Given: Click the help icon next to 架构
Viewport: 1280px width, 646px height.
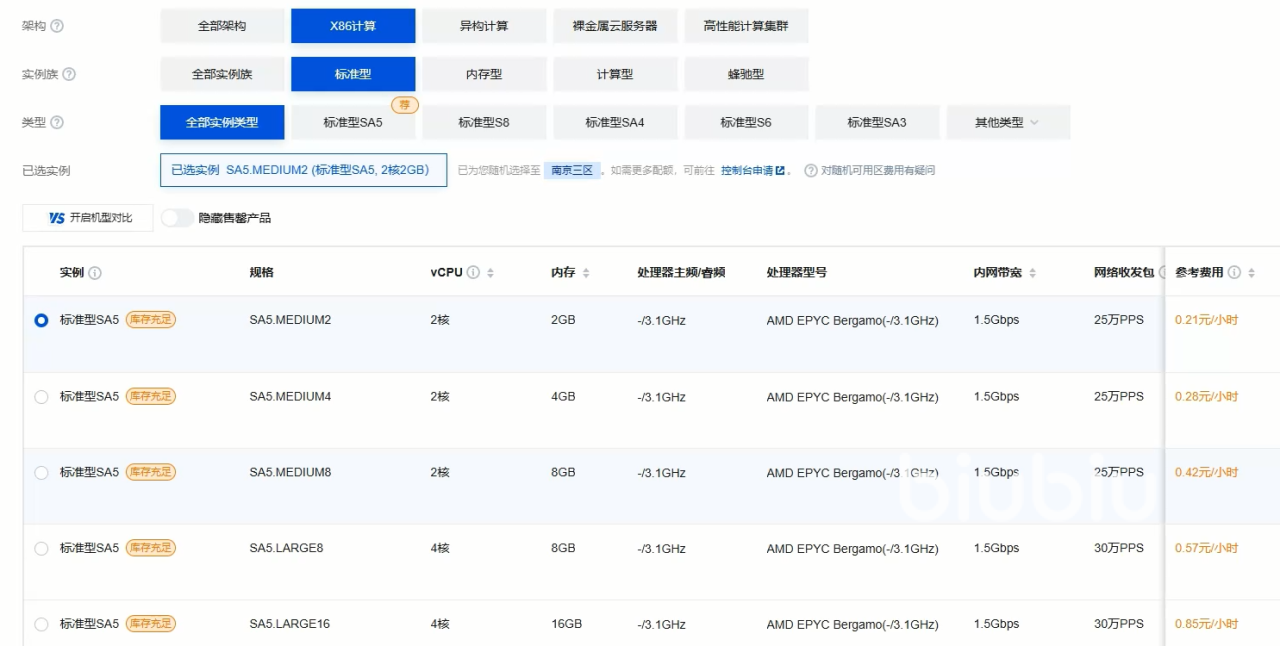Looking at the screenshot, I should tap(57, 26).
